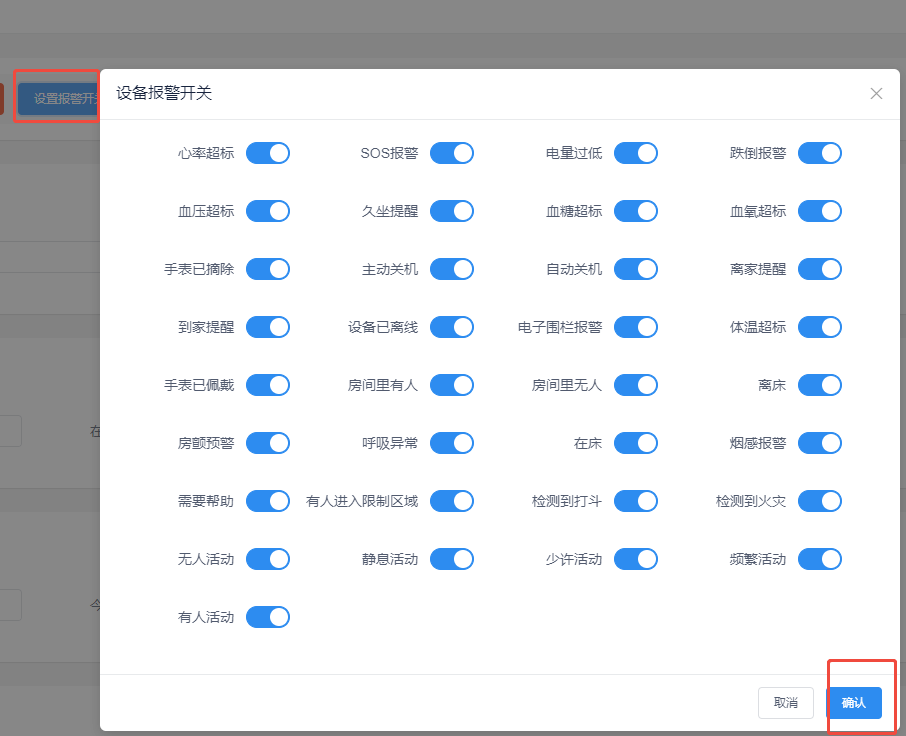Image resolution: width=906 pixels, height=736 pixels.
Task: Toggle the 房间里无人 switch
Action: pos(636,385)
